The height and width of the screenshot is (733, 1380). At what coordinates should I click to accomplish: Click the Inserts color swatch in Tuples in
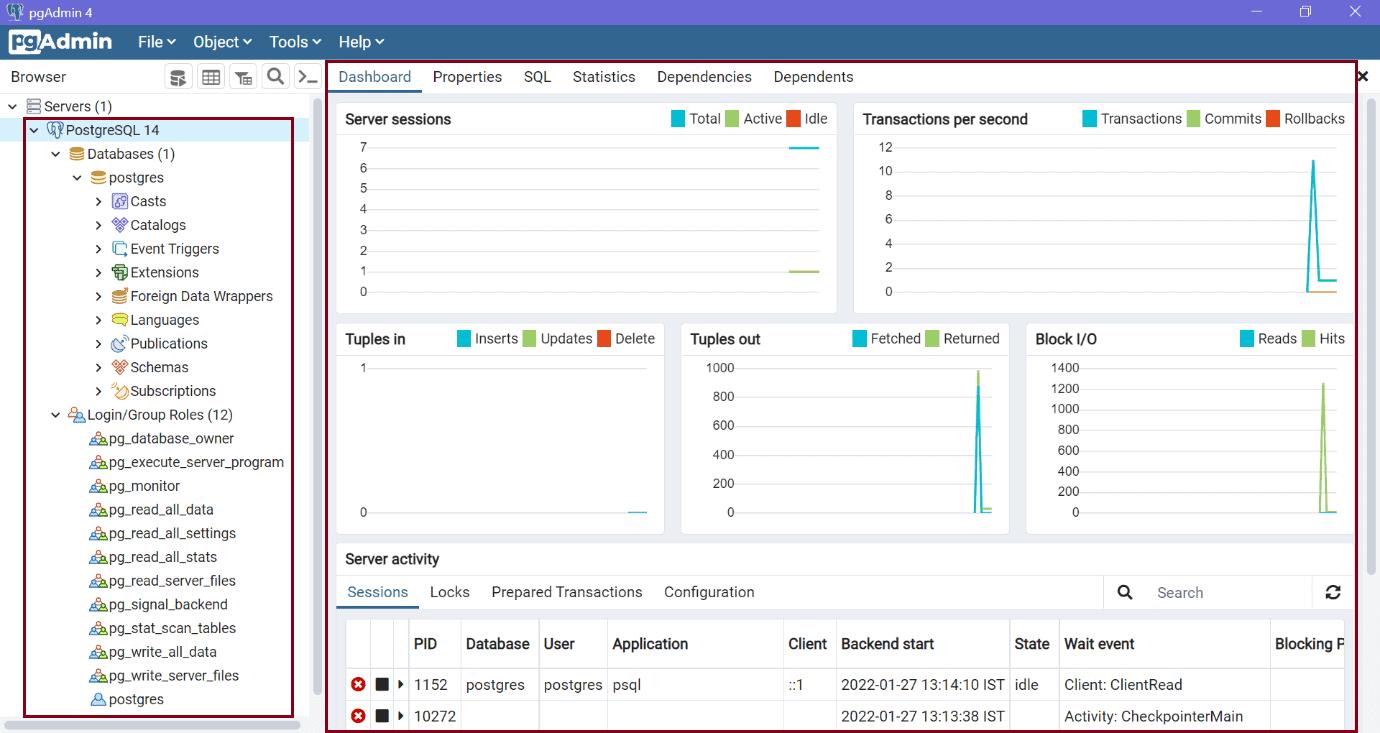[464, 339]
